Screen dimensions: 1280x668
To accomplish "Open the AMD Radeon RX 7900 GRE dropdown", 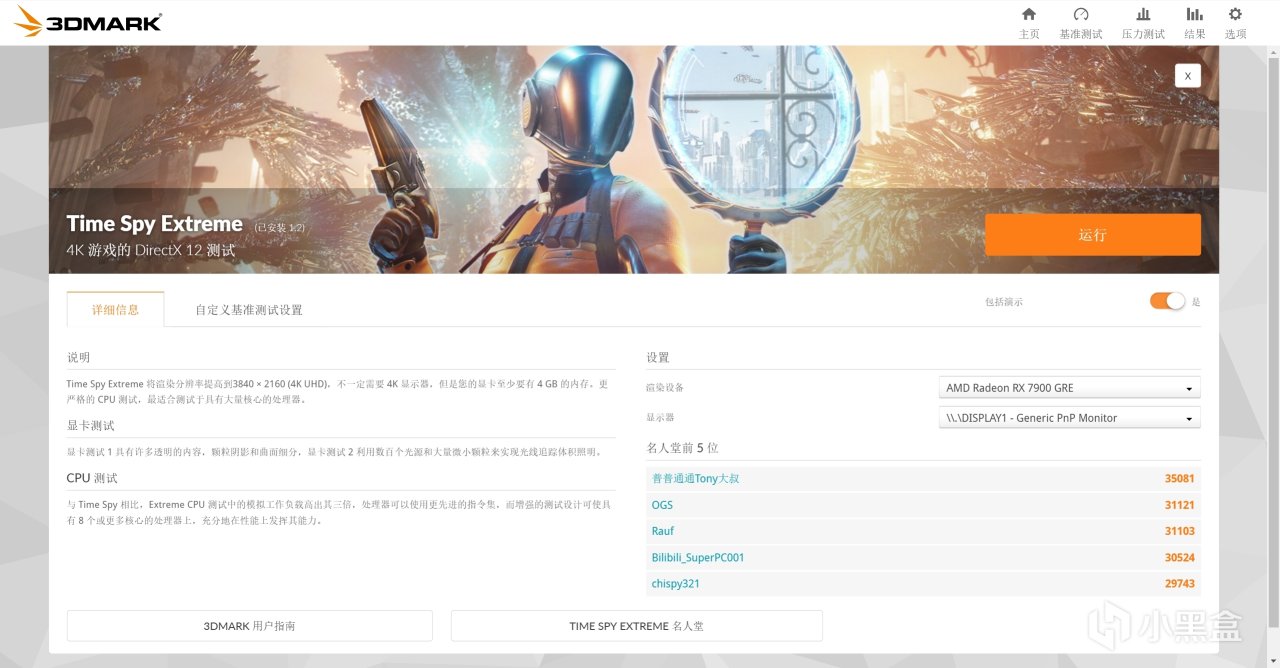I will tap(1069, 388).
